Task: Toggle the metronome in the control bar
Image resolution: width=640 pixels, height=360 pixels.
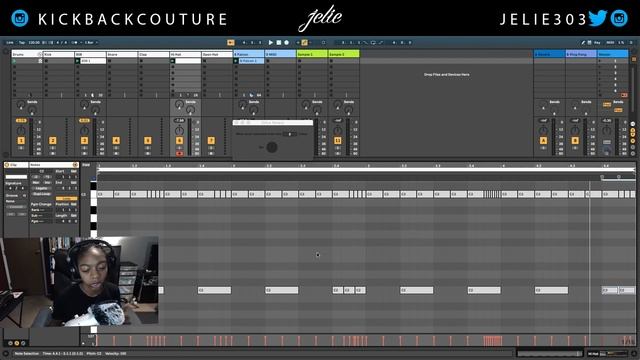Action: pyautogui.click(x=74, y=42)
